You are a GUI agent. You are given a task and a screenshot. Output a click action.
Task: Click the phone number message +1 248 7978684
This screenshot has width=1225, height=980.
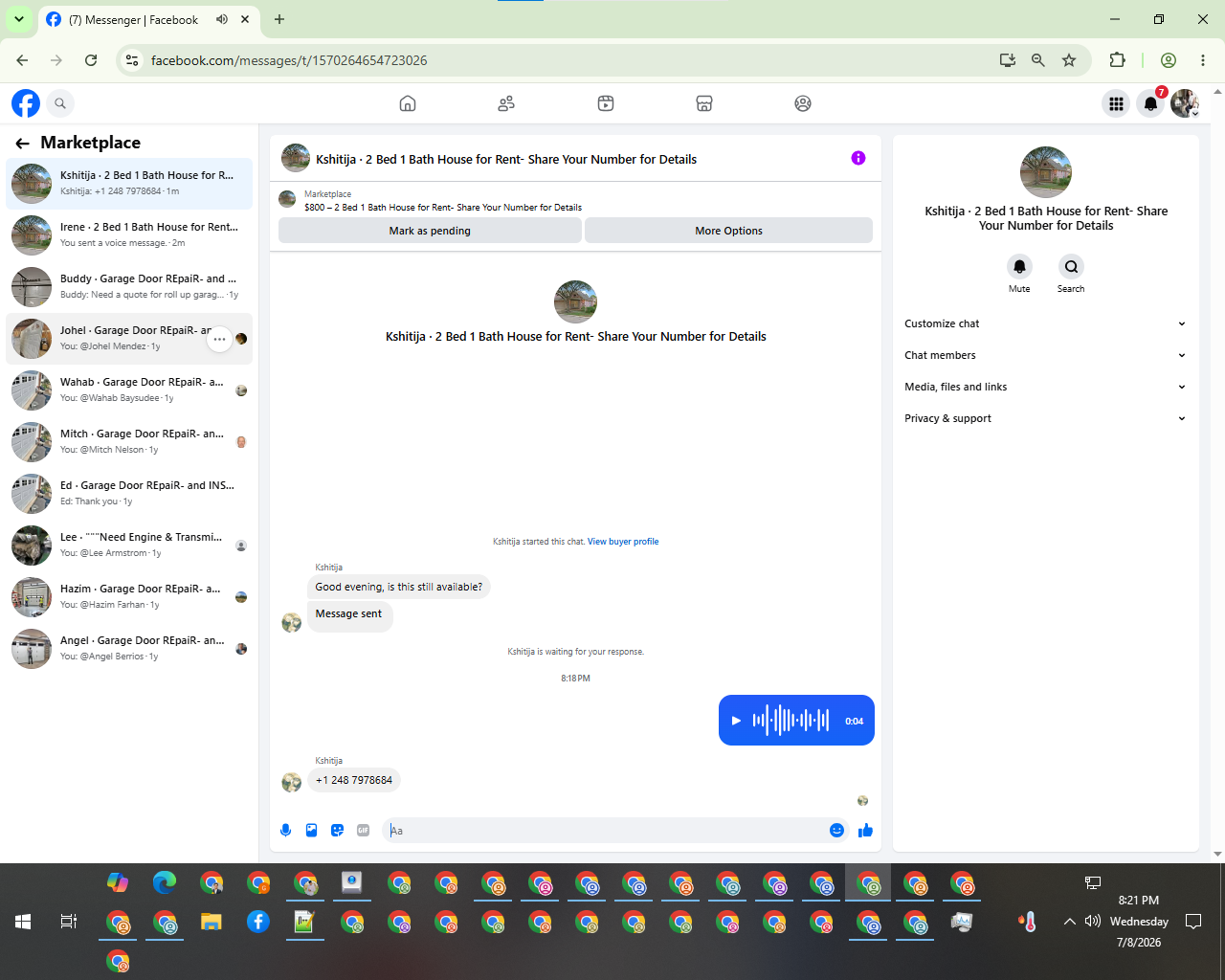click(x=354, y=780)
